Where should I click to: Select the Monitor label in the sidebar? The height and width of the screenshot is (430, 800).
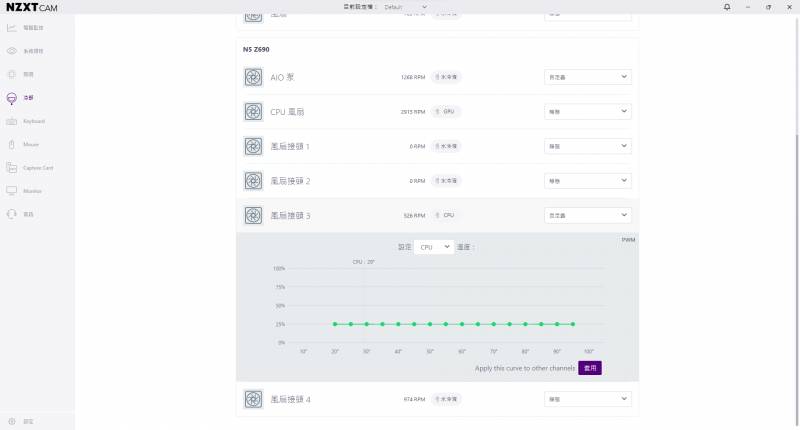point(32,191)
